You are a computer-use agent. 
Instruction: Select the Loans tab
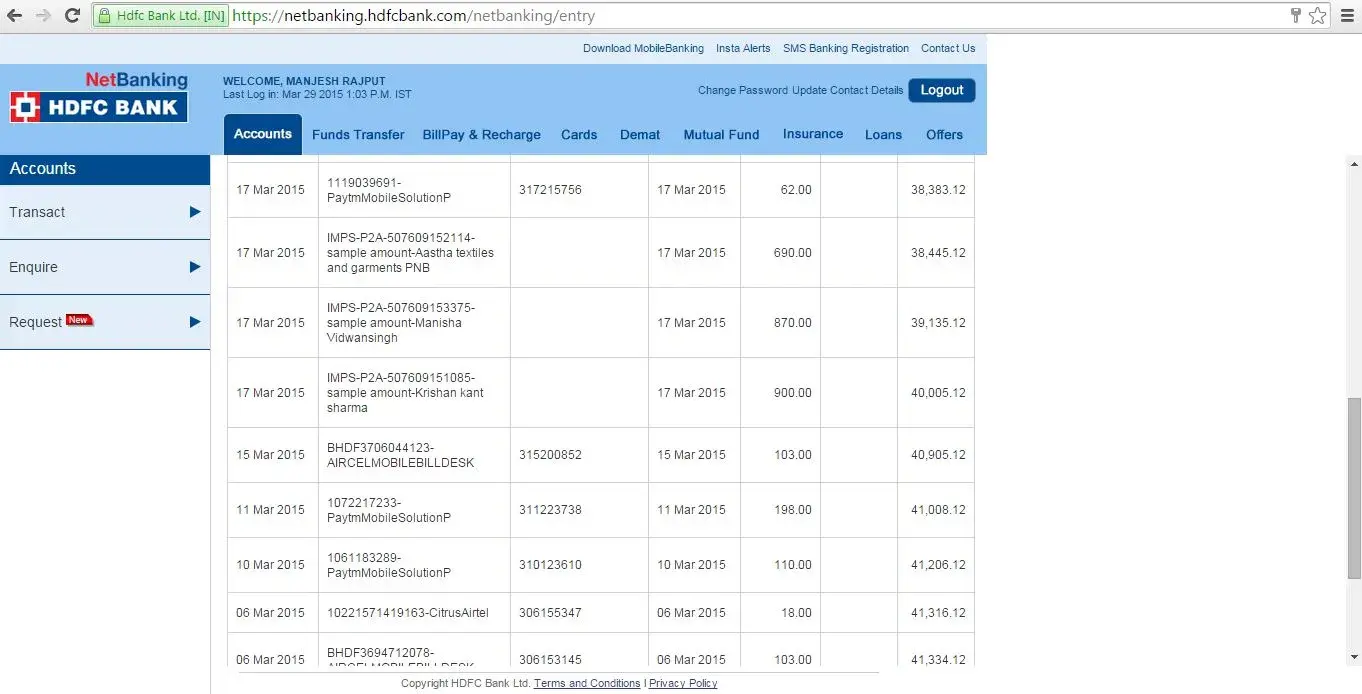[x=883, y=135]
